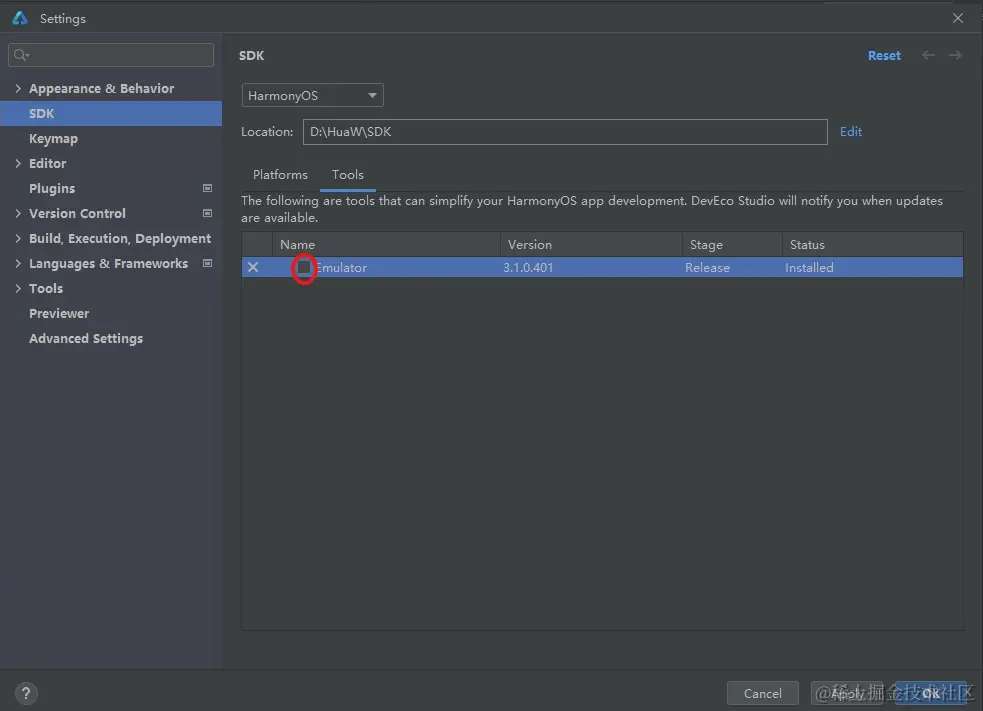Click the back navigation arrow
Viewport: 983px width, 711px height.
pos(928,55)
